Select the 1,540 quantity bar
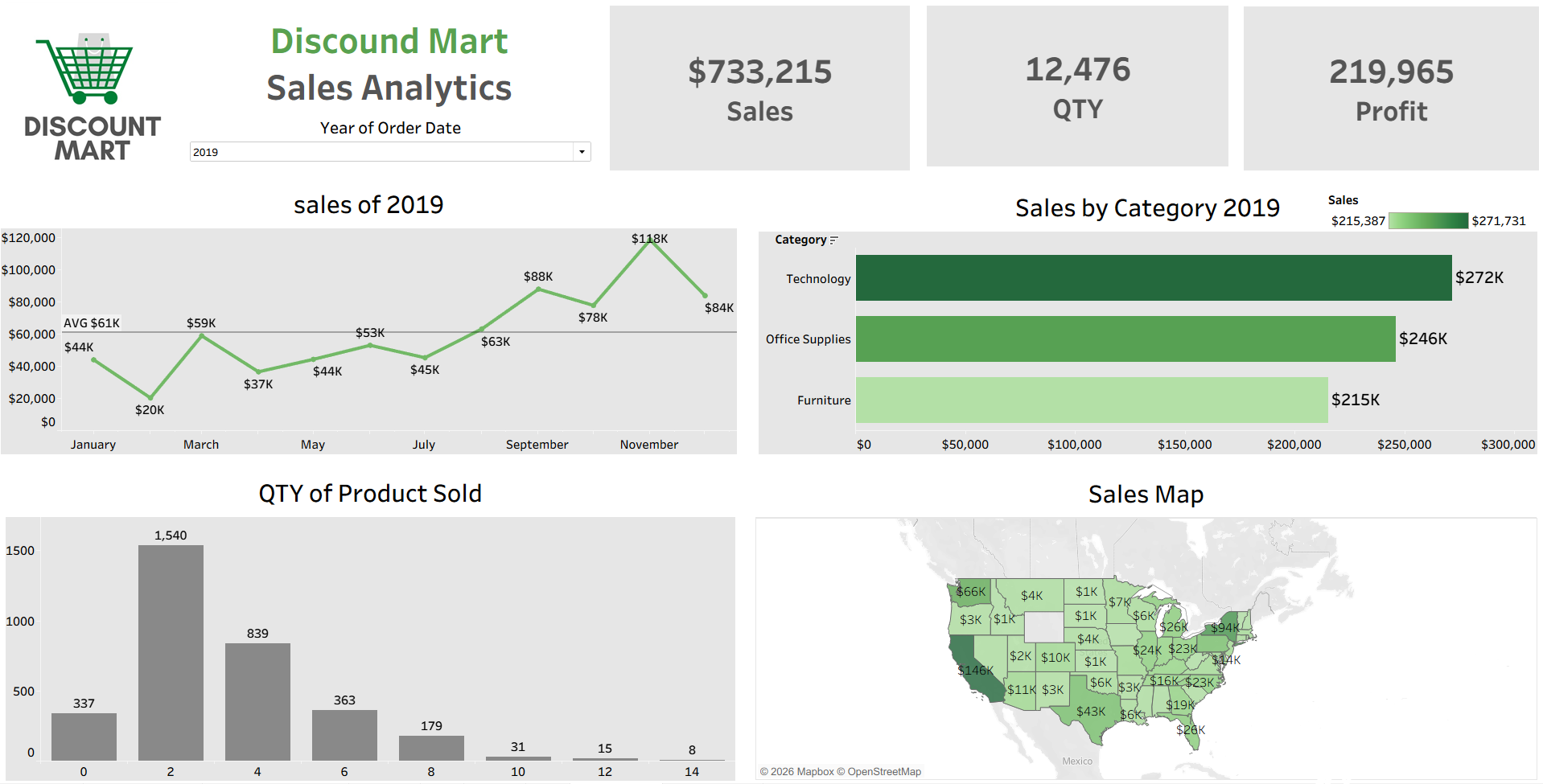The image size is (1543, 784). (x=171, y=653)
